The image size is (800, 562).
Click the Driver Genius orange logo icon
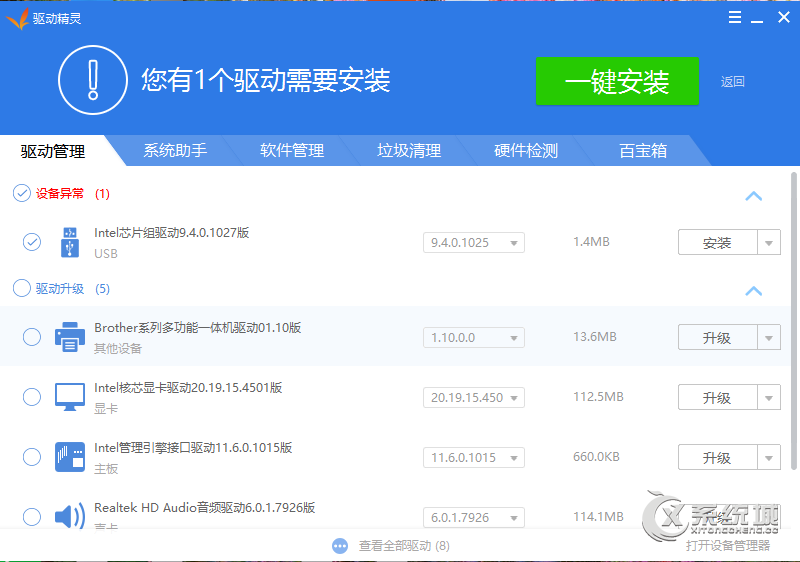click(17, 19)
